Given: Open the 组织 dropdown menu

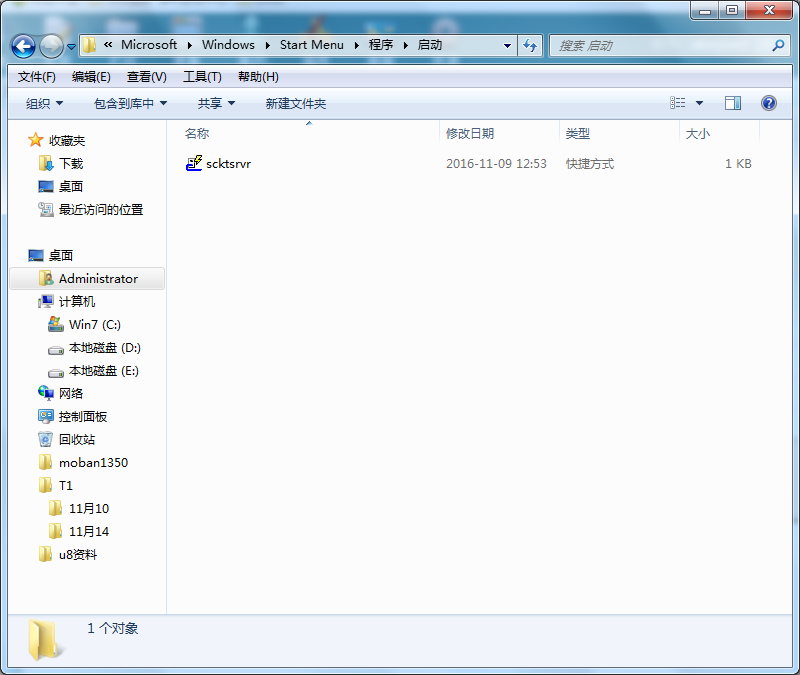Looking at the screenshot, I should [42, 102].
